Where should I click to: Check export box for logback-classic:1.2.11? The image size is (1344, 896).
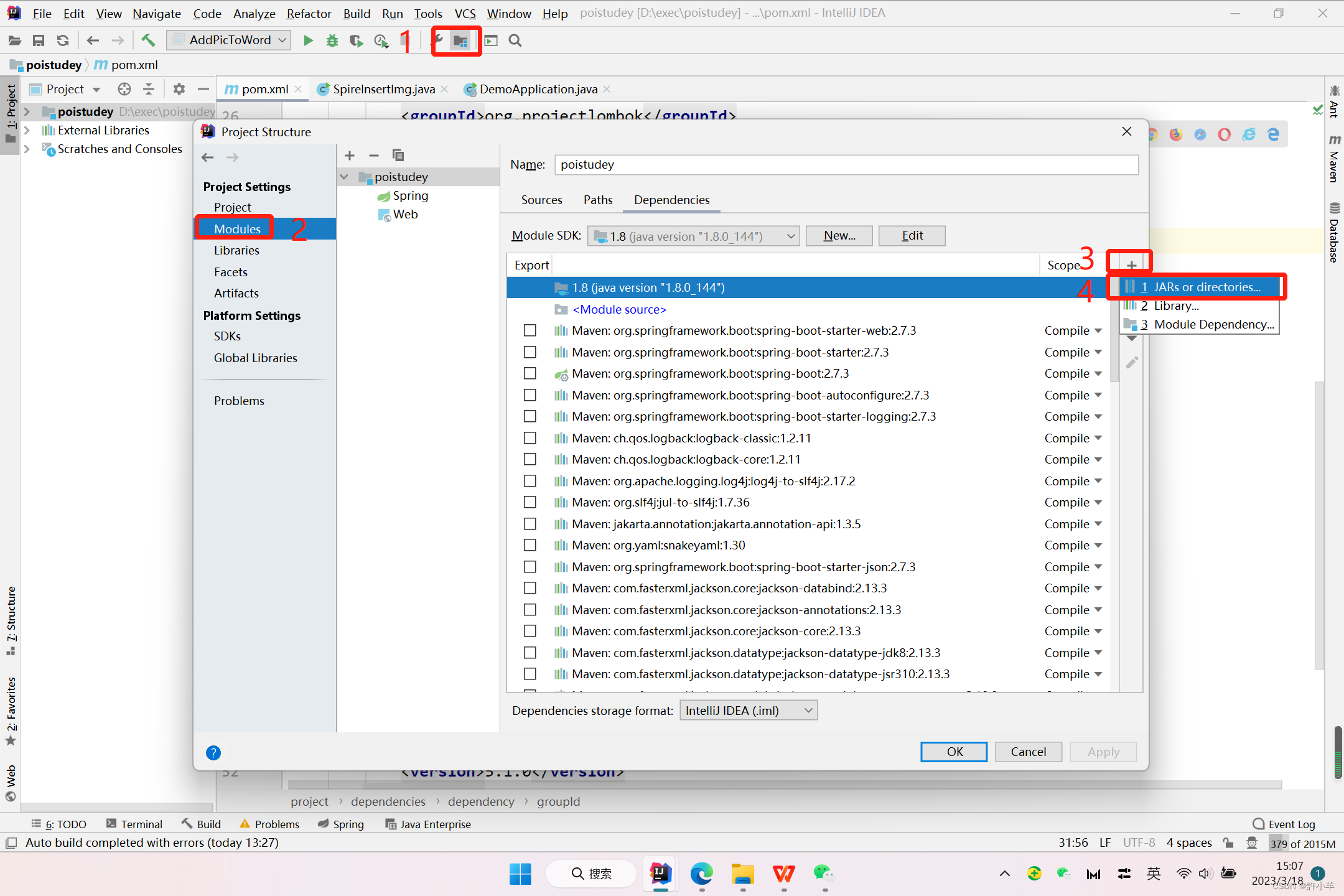point(530,438)
